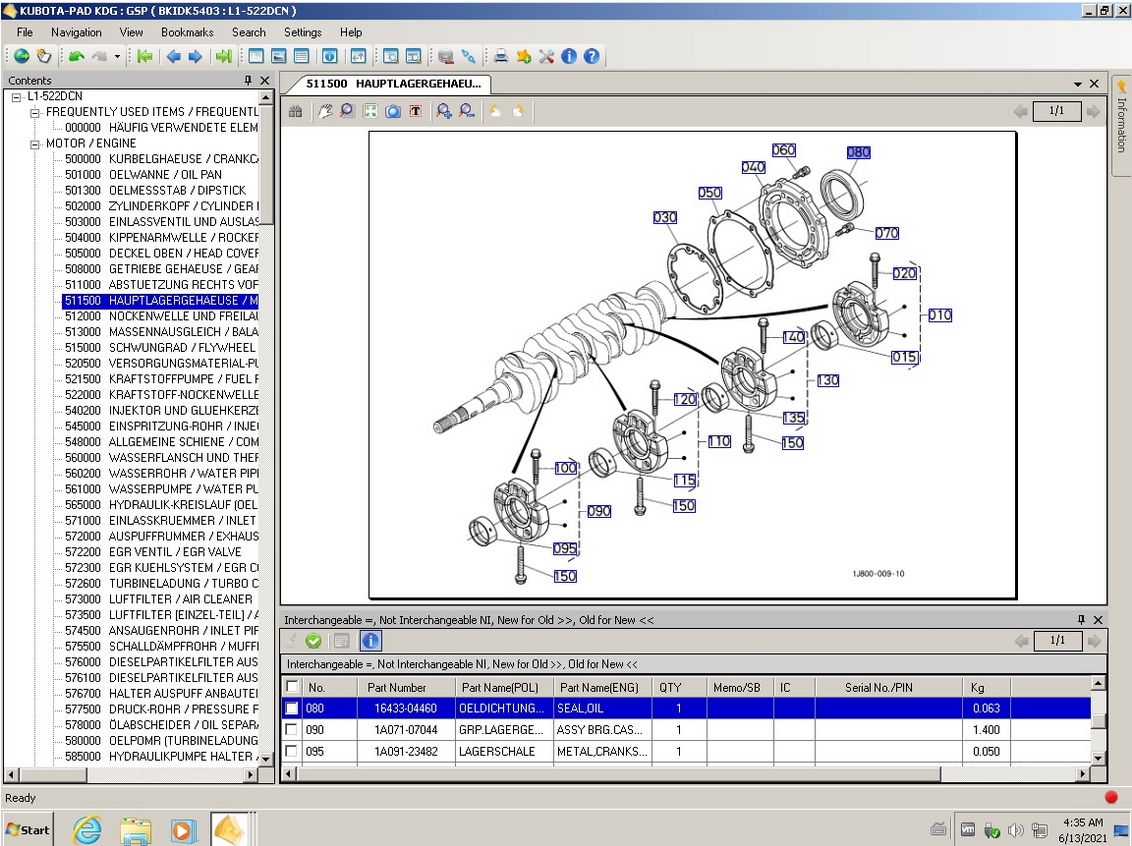The height and width of the screenshot is (846, 1132).
Task: Click the green fit-to-window icon above diagram
Action: [x=370, y=111]
